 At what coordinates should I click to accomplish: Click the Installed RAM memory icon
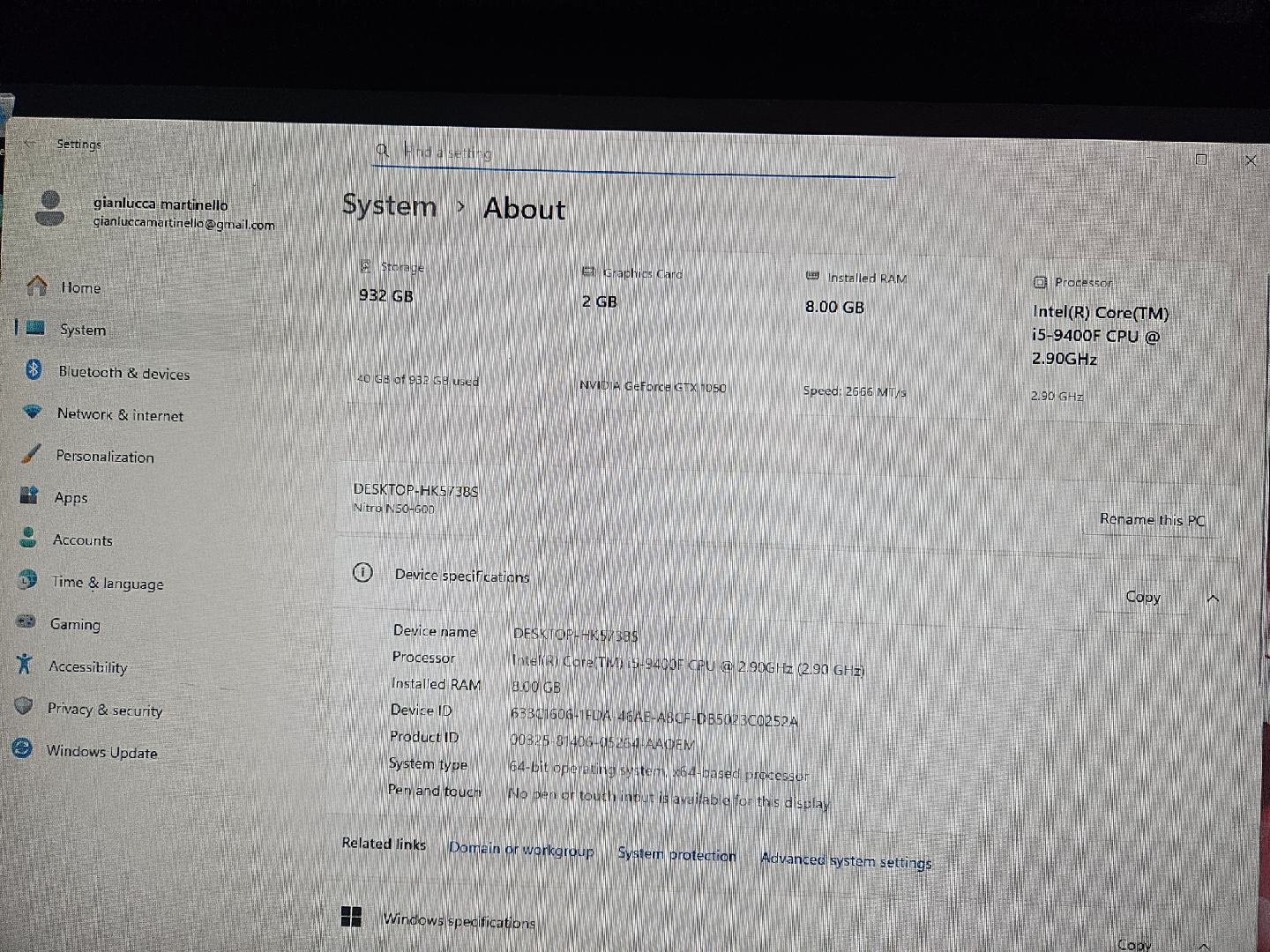812,277
